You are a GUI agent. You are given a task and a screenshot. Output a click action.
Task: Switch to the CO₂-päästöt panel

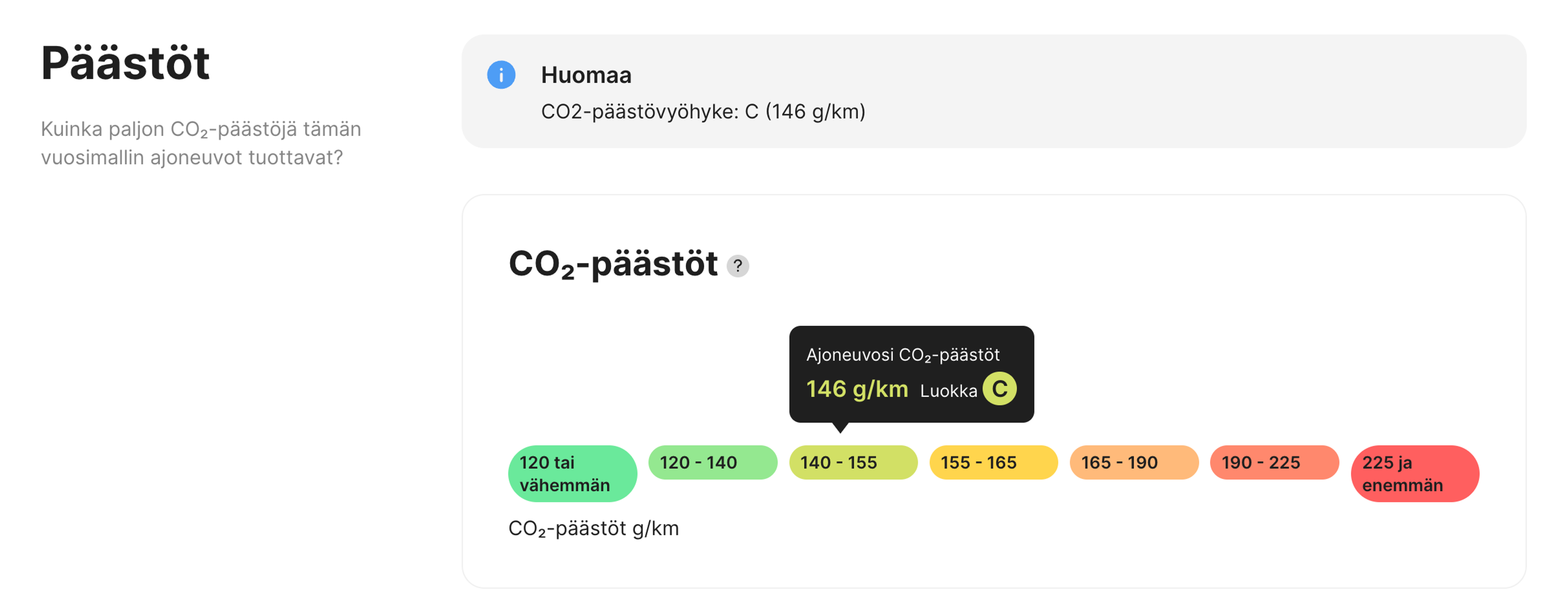pyautogui.click(x=614, y=265)
